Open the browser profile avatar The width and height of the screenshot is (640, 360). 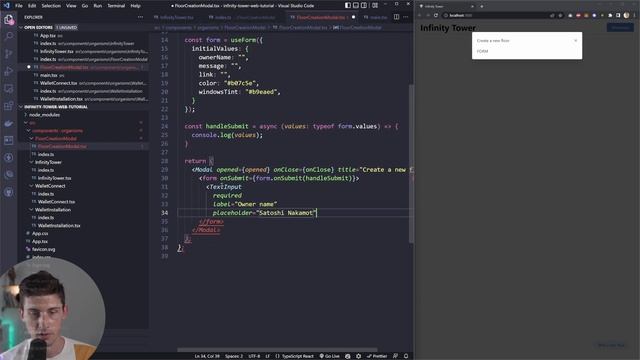pos(627,16)
